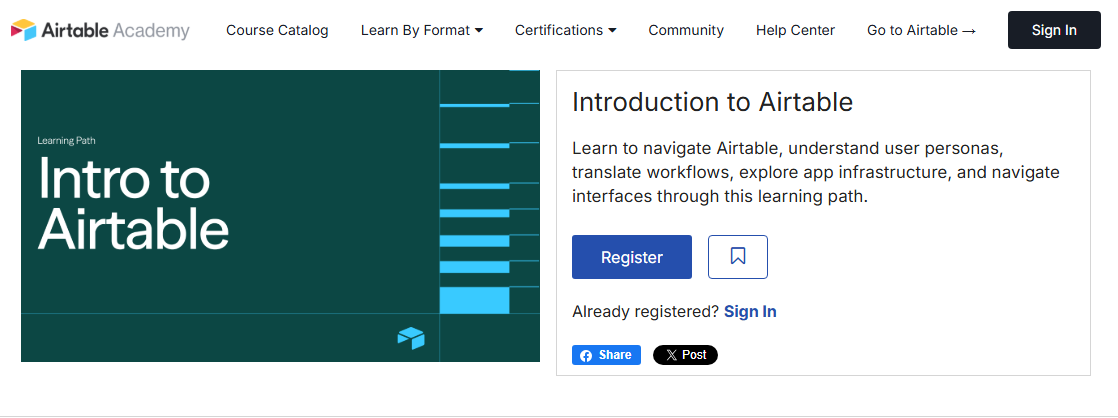Expand the Certifications menu
Image resolution: width=1118 pixels, height=418 pixels.
(566, 31)
